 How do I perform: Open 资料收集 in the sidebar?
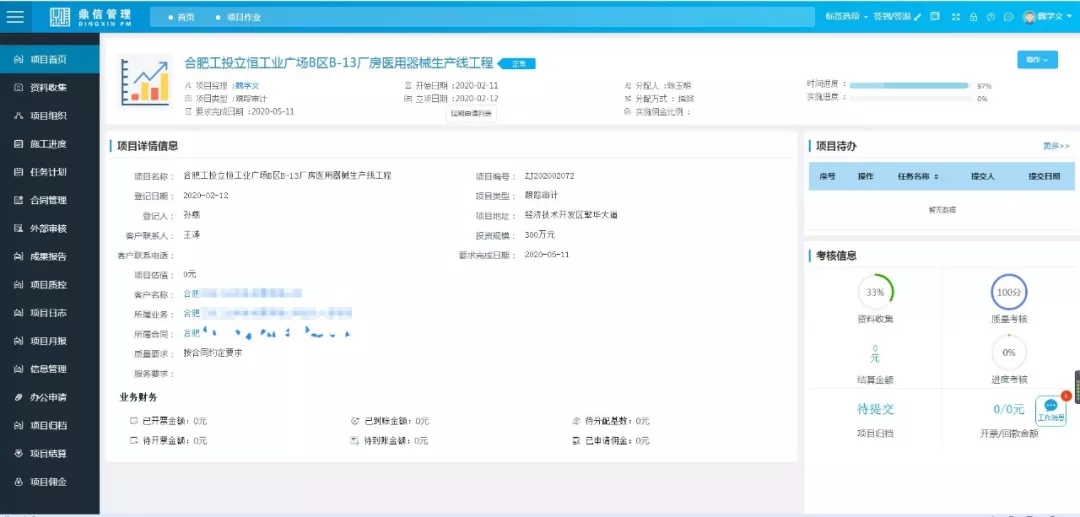point(50,87)
